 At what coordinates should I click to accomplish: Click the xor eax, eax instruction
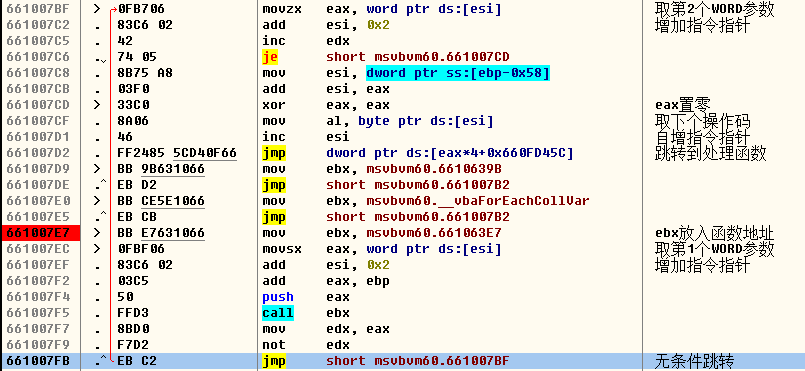pos(326,105)
